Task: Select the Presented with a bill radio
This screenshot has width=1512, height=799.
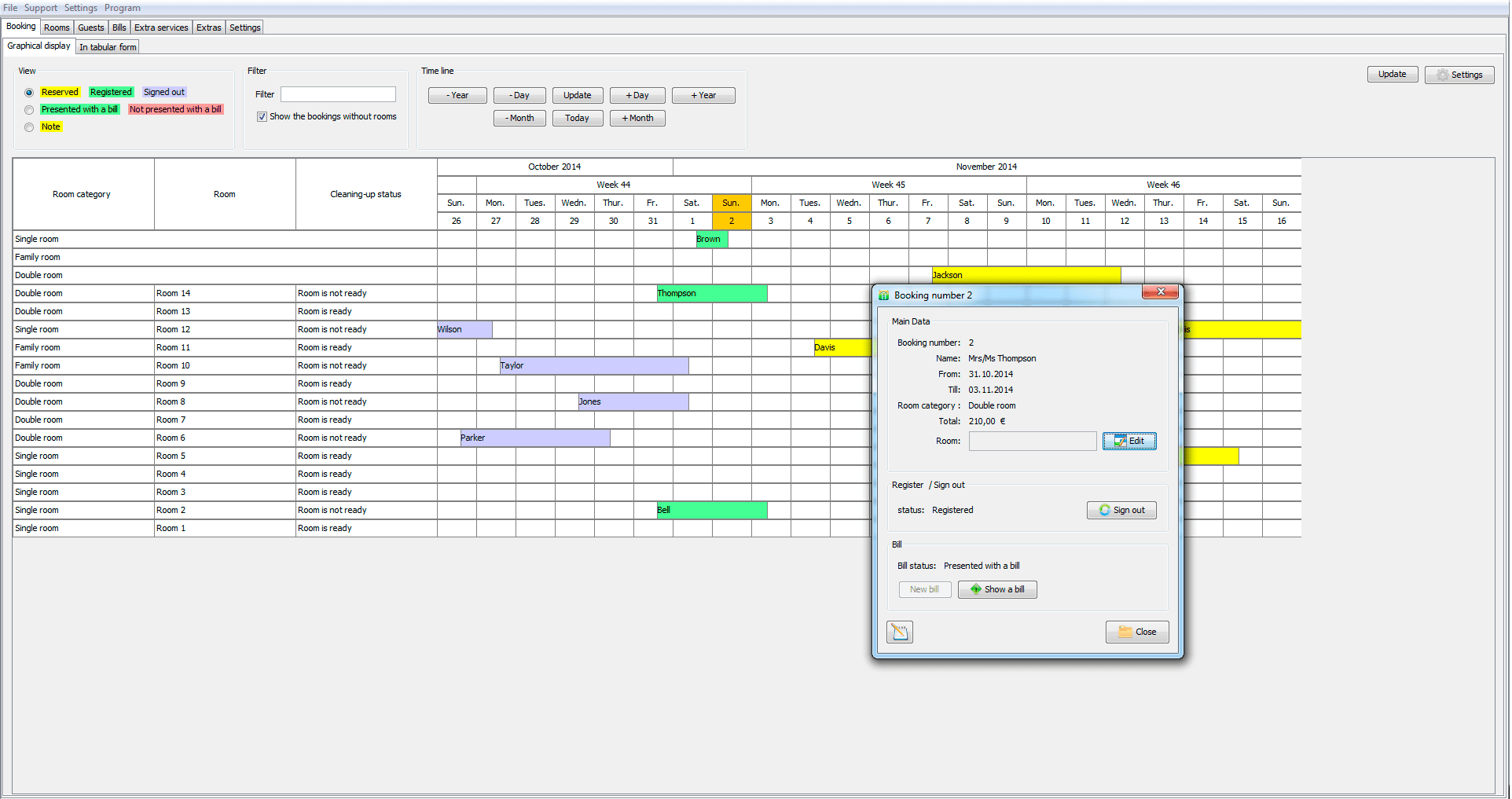Action: pos(29,110)
